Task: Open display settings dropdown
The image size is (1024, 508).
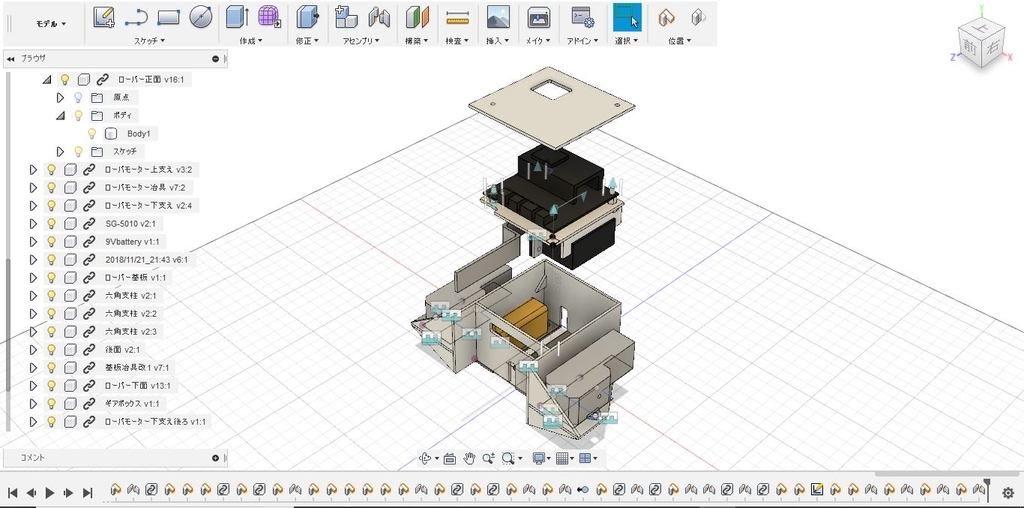Action: pos(540,458)
